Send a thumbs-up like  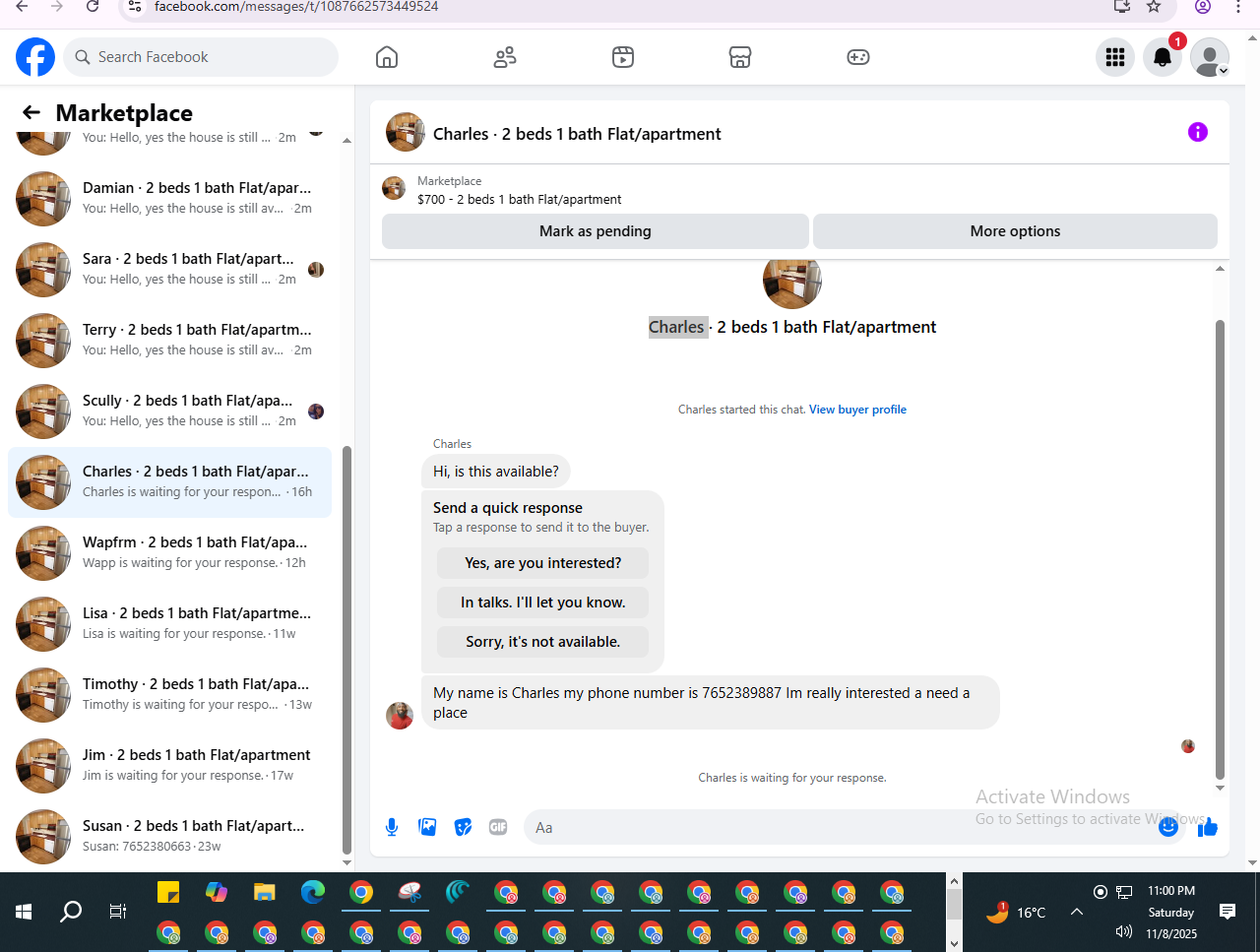(1208, 827)
